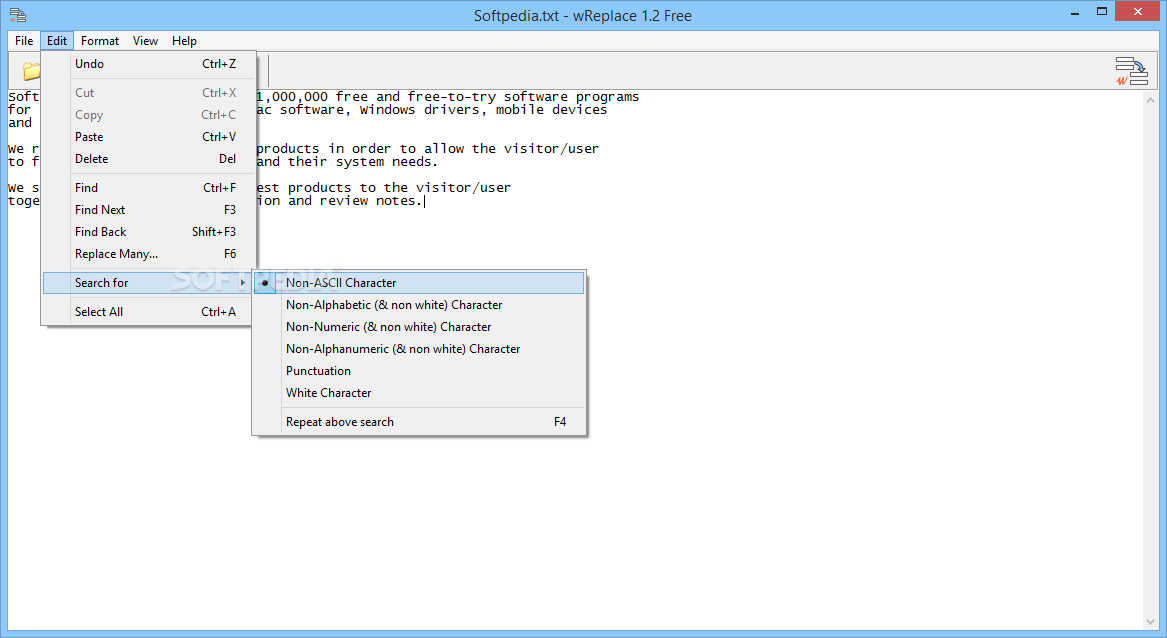Maximize the wReplace window
Image resolution: width=1167 pixels, height=638 pixels.
(x=1102, y=11)
